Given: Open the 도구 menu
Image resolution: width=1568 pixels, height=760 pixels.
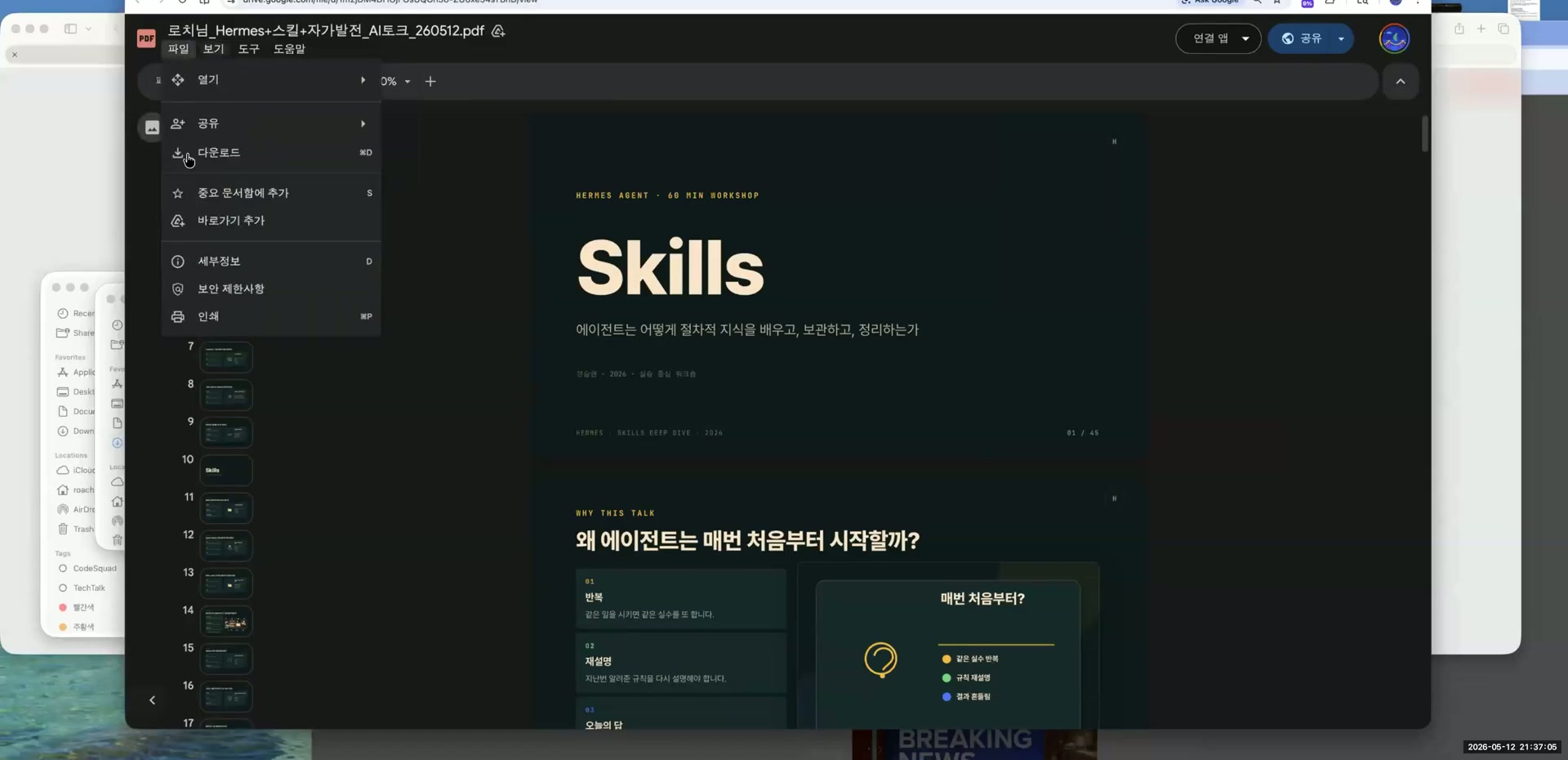Looking at the screenshot, I should pyautogui.click(x=248, y=49).
